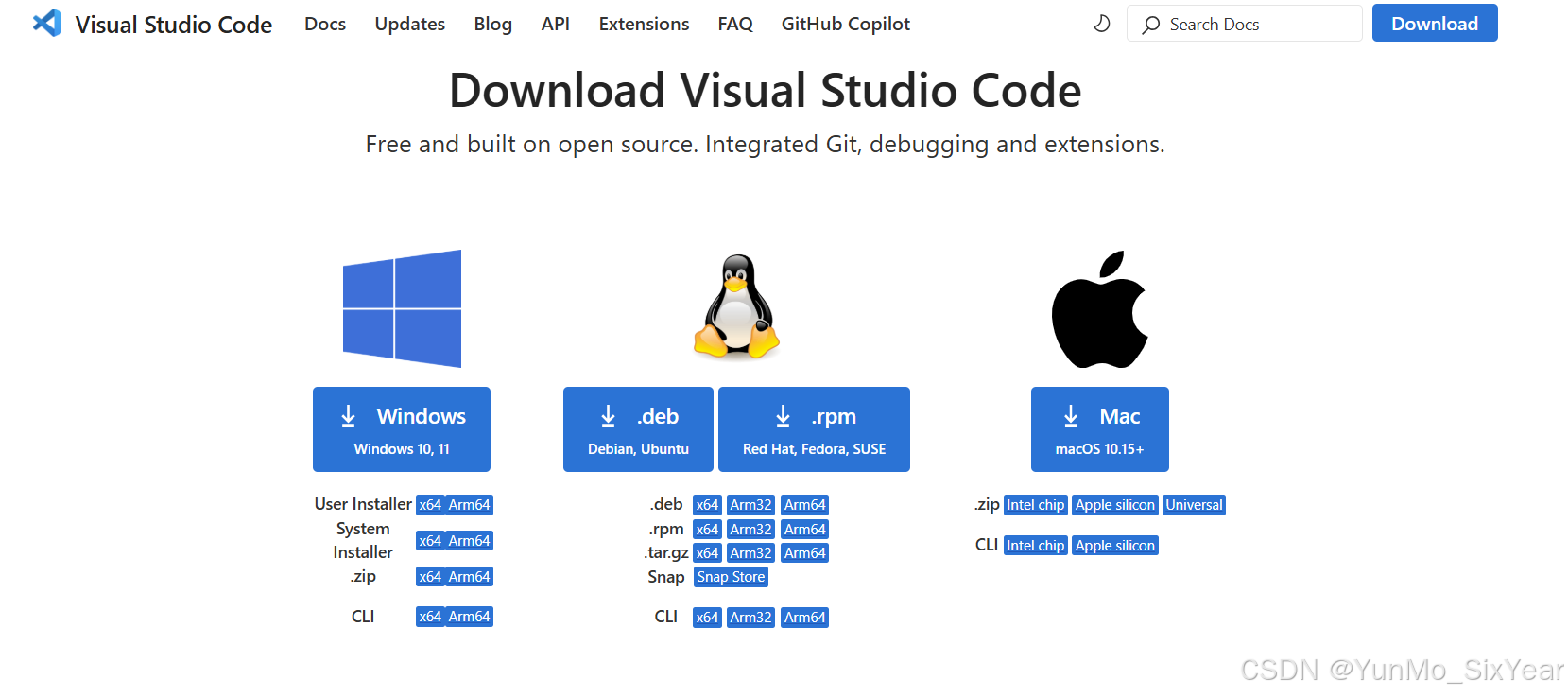1568x698 pixels.
Task: Download the .deb package for Debian, Ubuntu
Action: point(638,429)
